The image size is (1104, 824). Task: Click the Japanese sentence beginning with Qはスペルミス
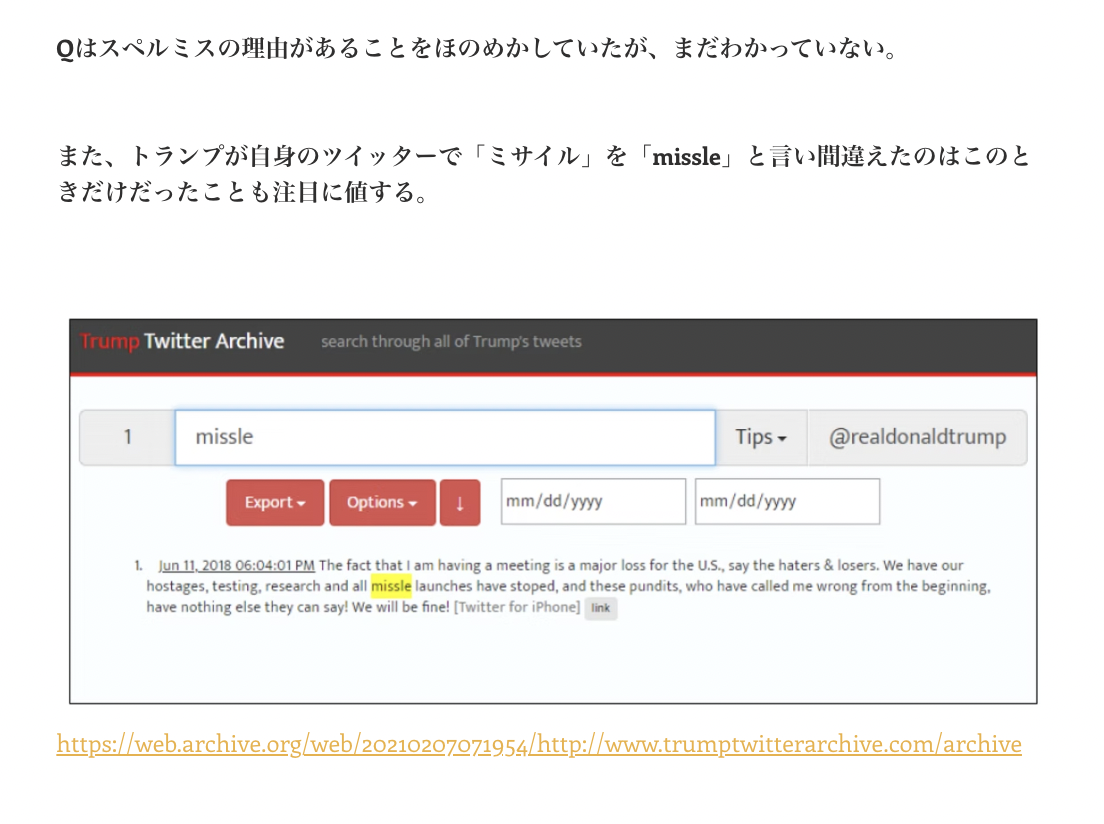pyautogui.click(x=477, y=49)
